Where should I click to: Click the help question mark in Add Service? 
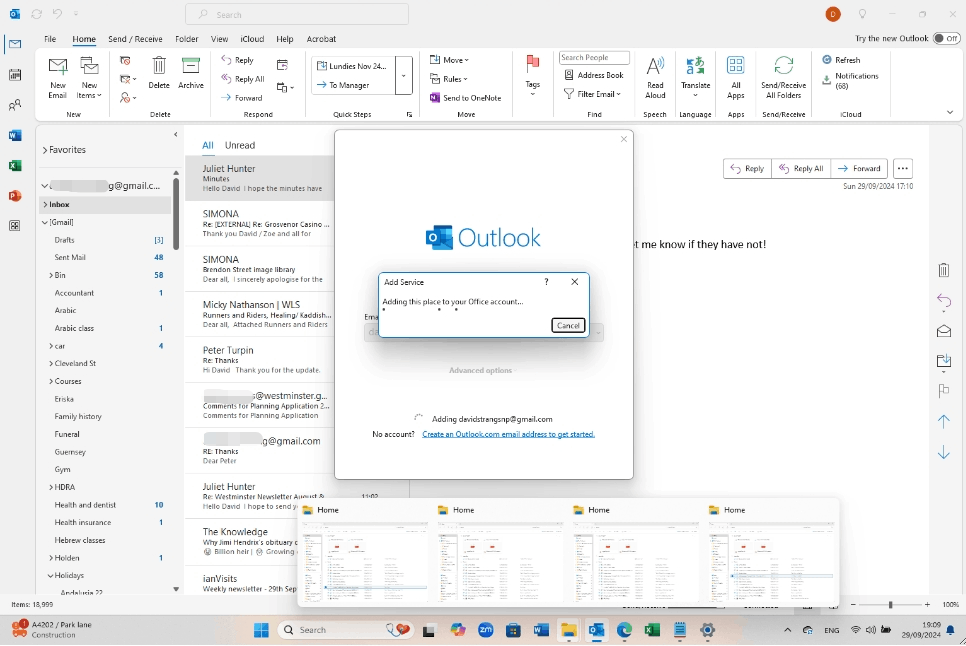tap(546, 281)
